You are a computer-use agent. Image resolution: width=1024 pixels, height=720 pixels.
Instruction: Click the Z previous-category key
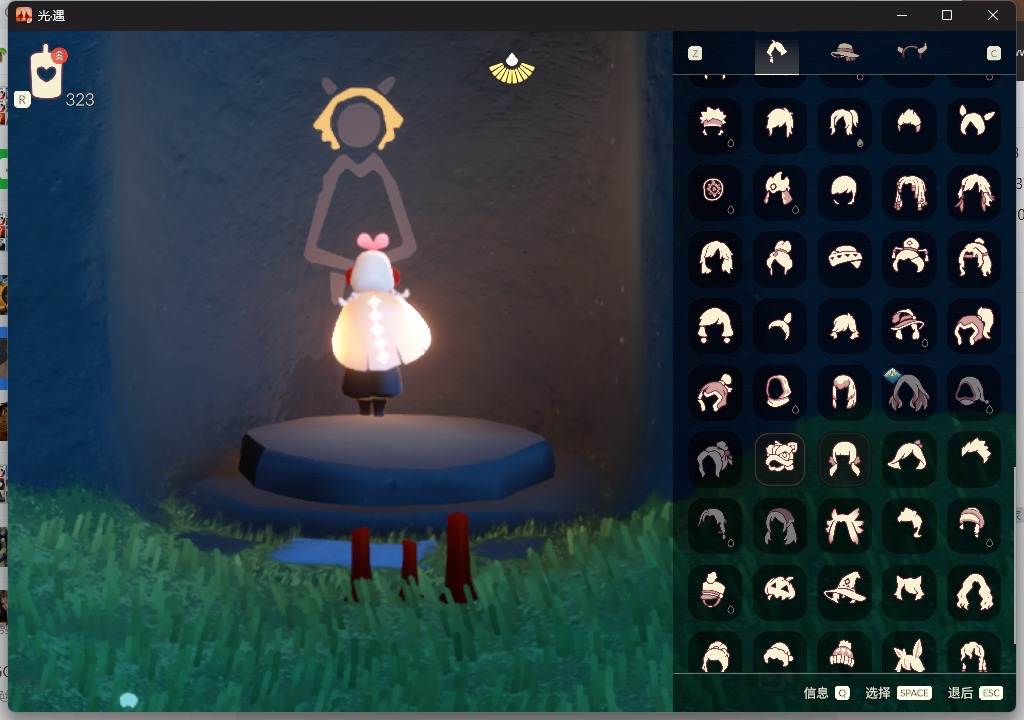tap(695, 54)
